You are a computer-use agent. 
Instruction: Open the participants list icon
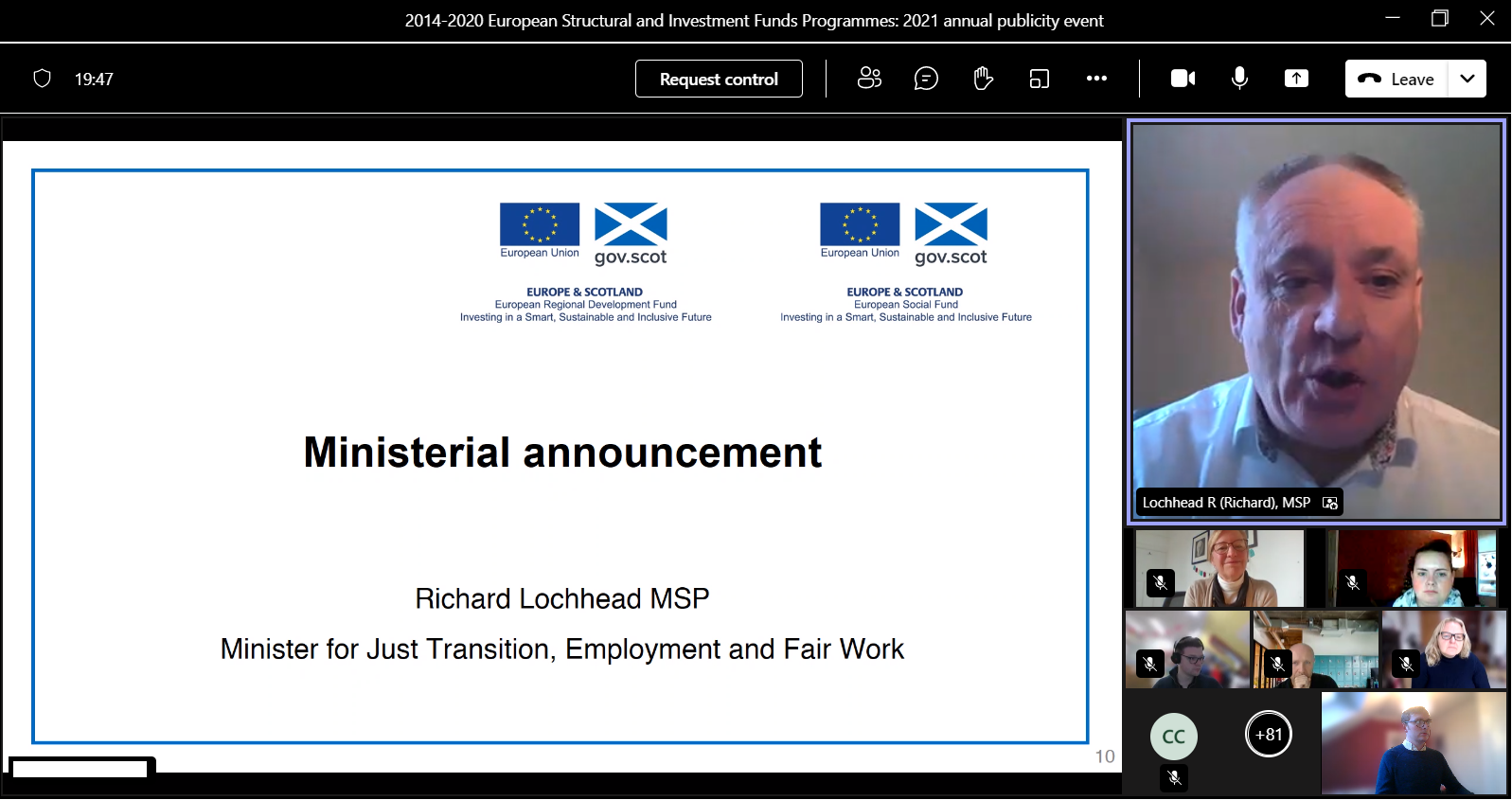[x=868, y=79]
